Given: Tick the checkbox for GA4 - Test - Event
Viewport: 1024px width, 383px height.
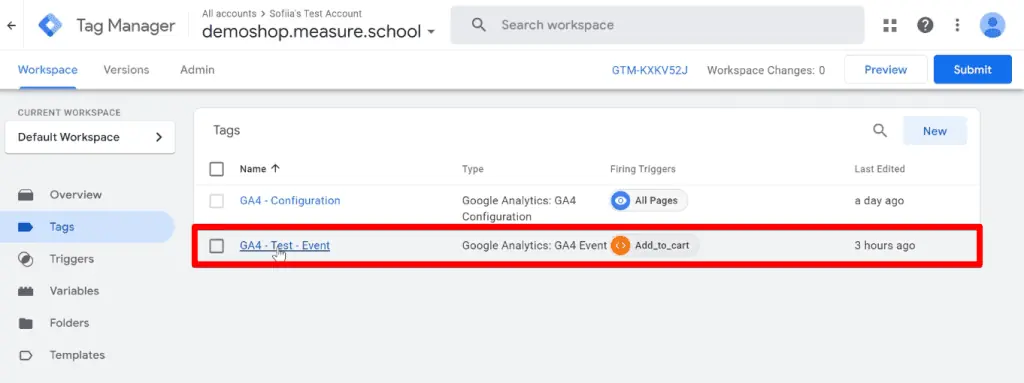Looking at the screenshot, I should [217, 246].
